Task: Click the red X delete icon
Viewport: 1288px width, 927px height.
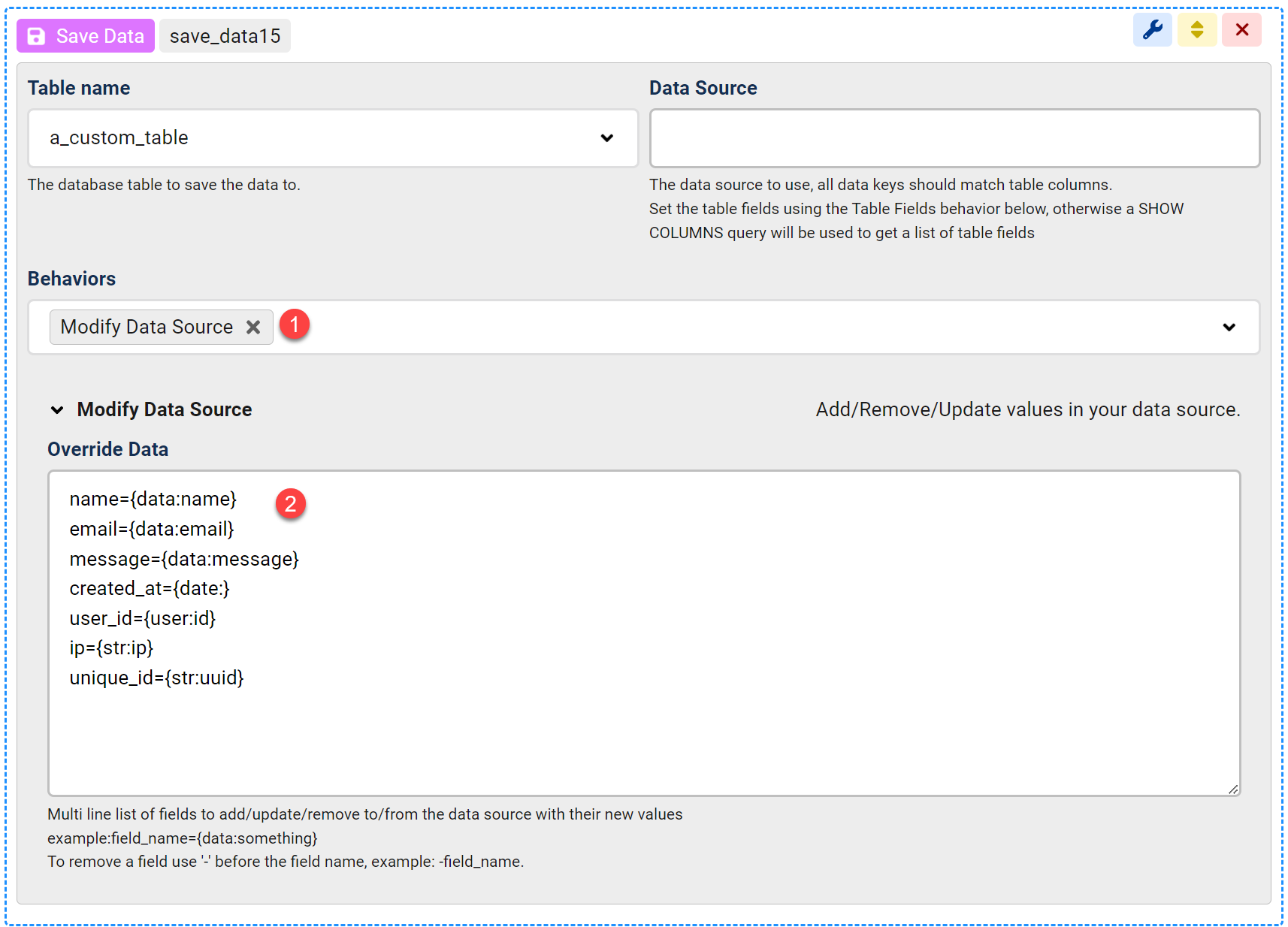Action: point(1241,30)
